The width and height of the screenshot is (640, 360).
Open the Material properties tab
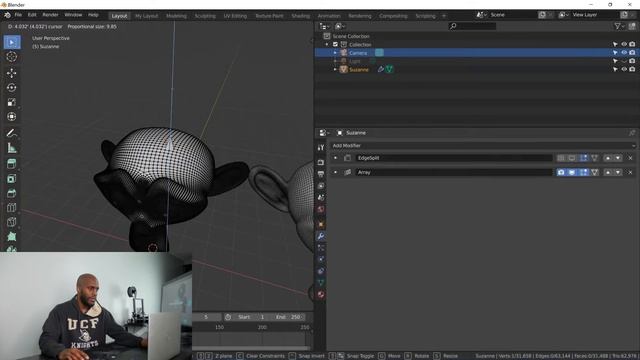coord(321,294)
